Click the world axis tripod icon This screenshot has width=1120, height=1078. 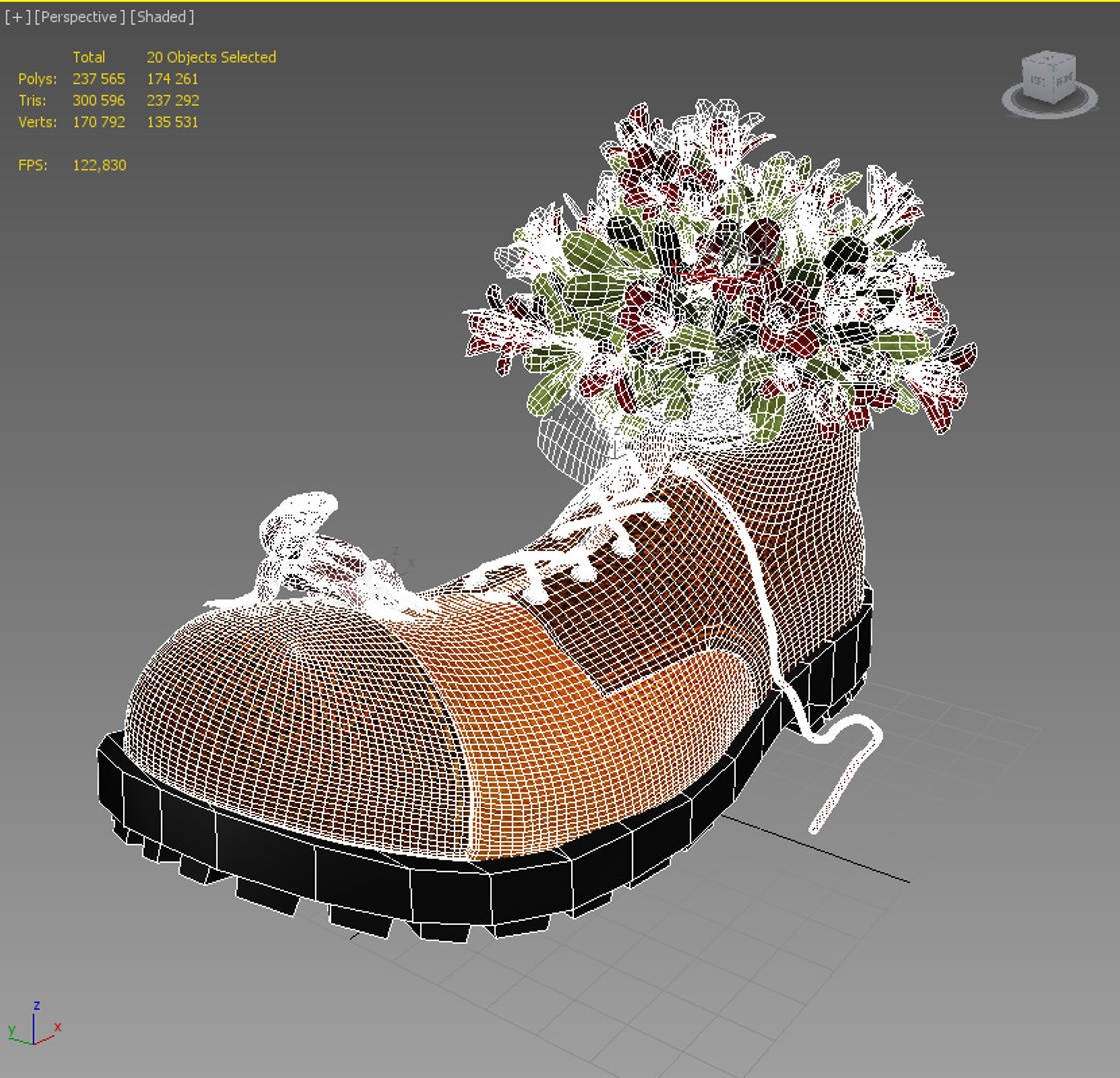pos(34,1024)
